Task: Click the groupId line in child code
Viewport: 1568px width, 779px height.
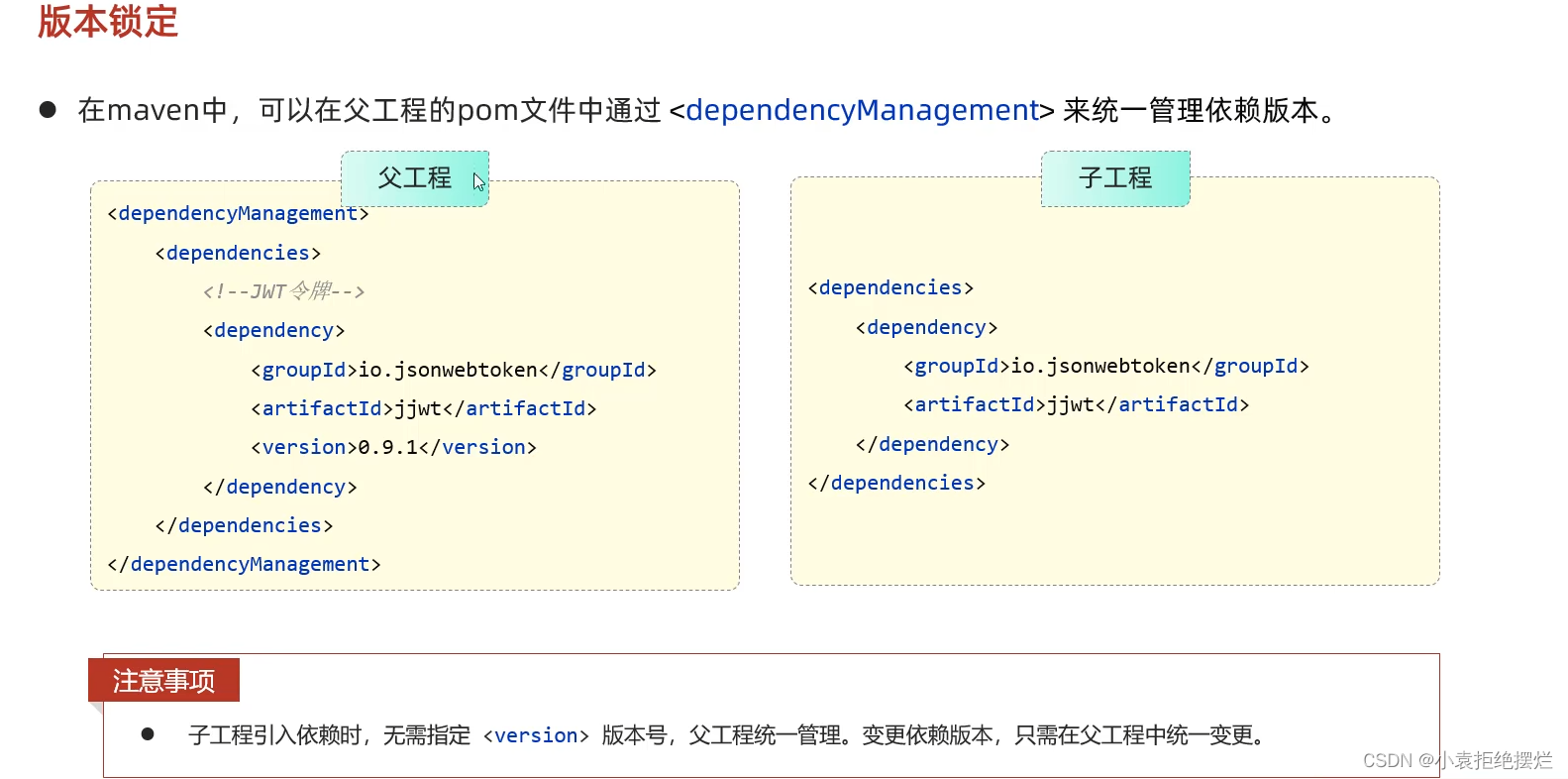Action: tap(1106, 366)
